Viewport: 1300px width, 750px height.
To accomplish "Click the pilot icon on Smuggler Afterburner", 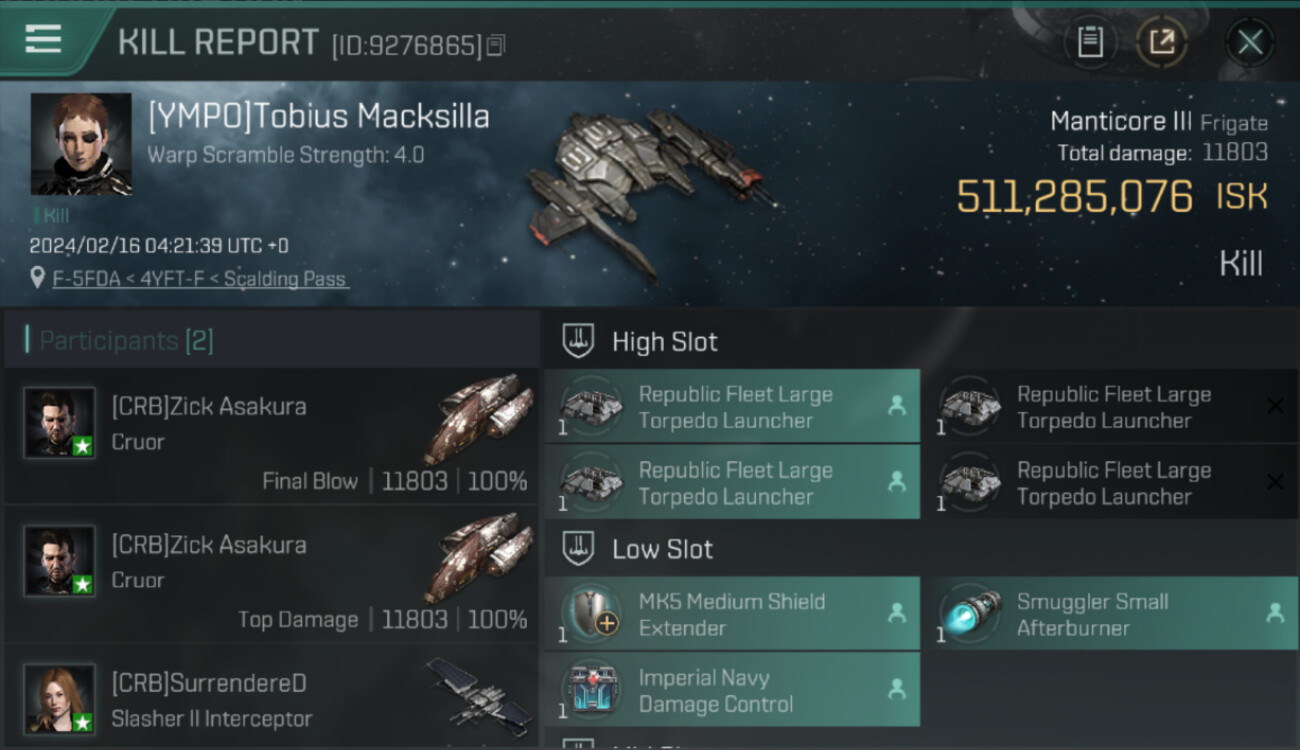I will point(1275,612).
